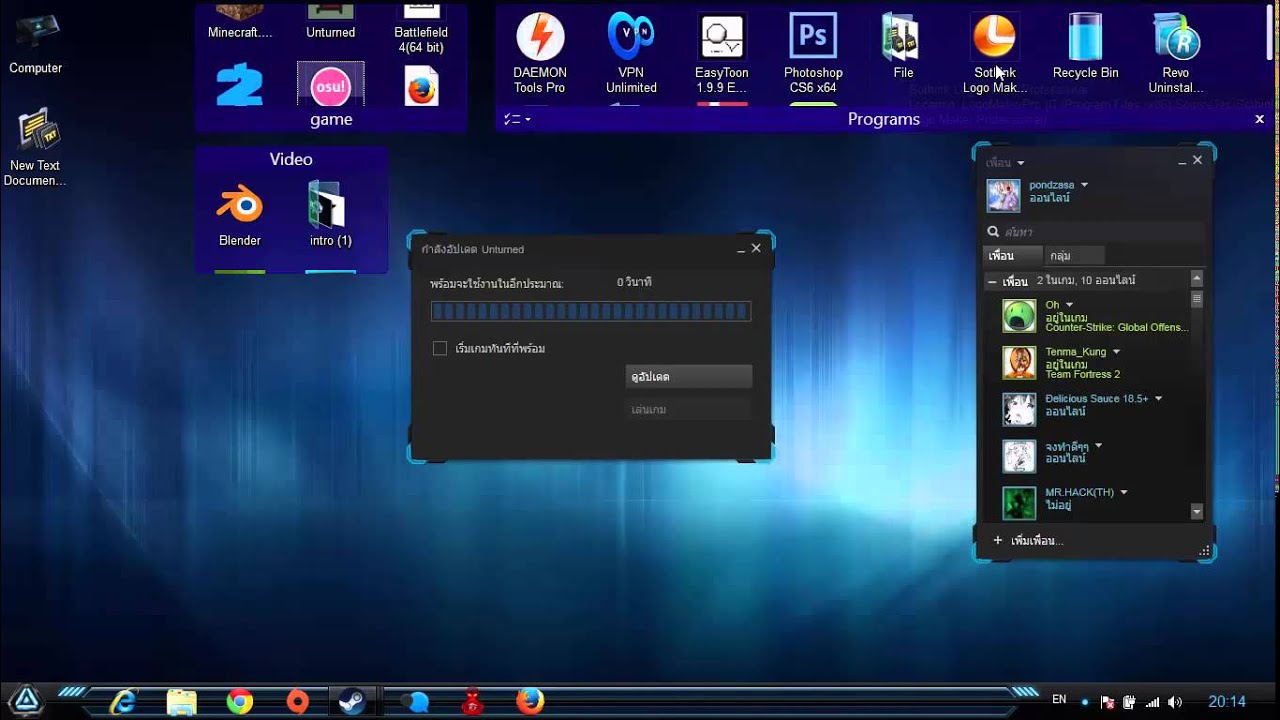Open dropdown arrow next to Tenma_Kung
This screenshot has height=720, width=1280.
[x=1116, y=352]
